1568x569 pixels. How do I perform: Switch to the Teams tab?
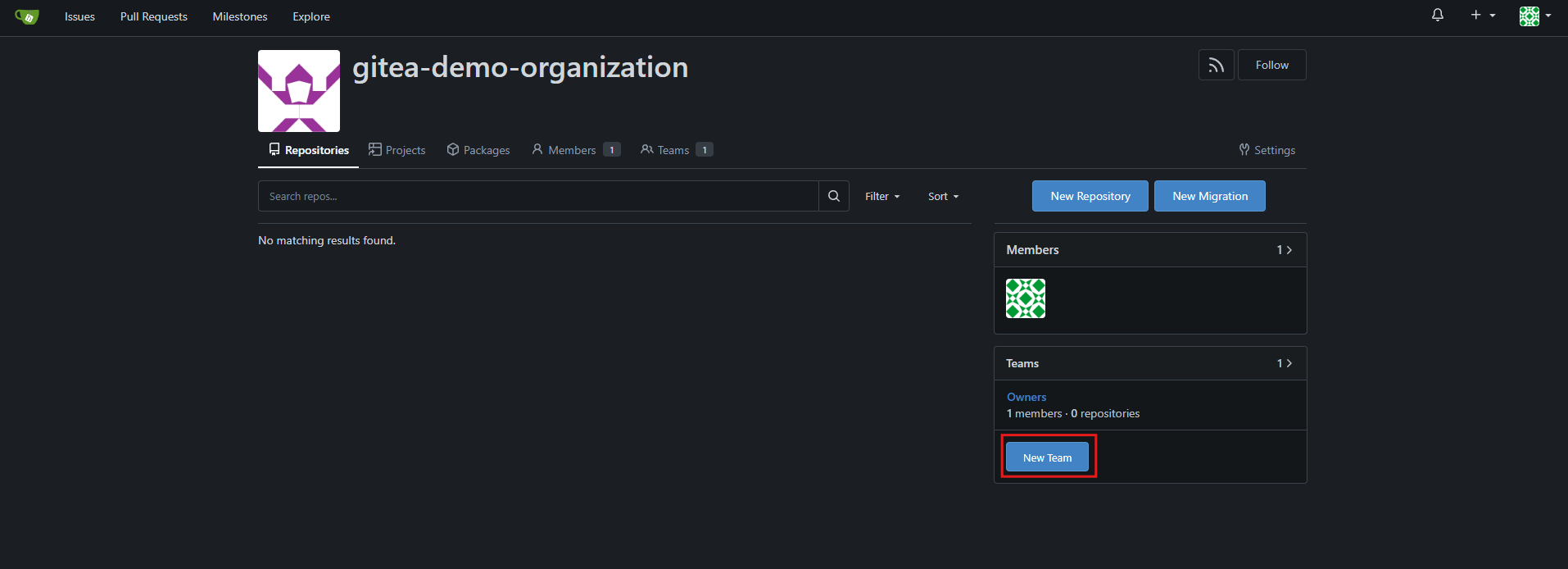point(677,150)
